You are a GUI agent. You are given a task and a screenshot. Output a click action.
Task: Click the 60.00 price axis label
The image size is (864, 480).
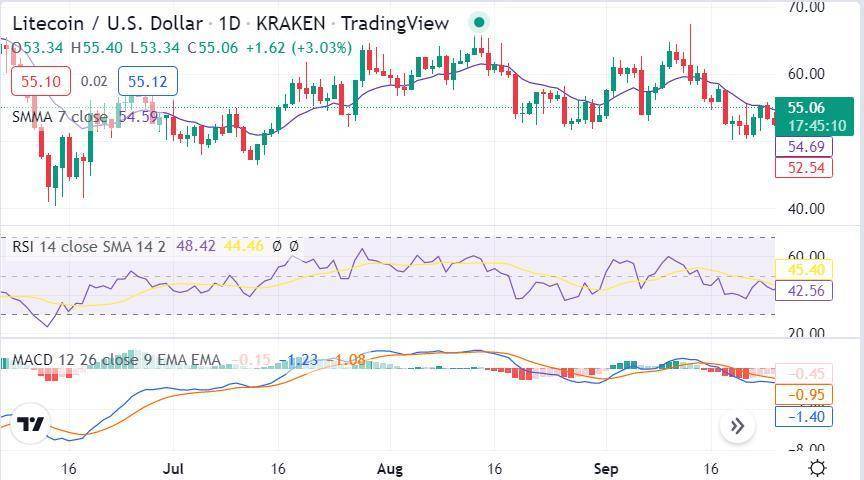click(806, 73)
